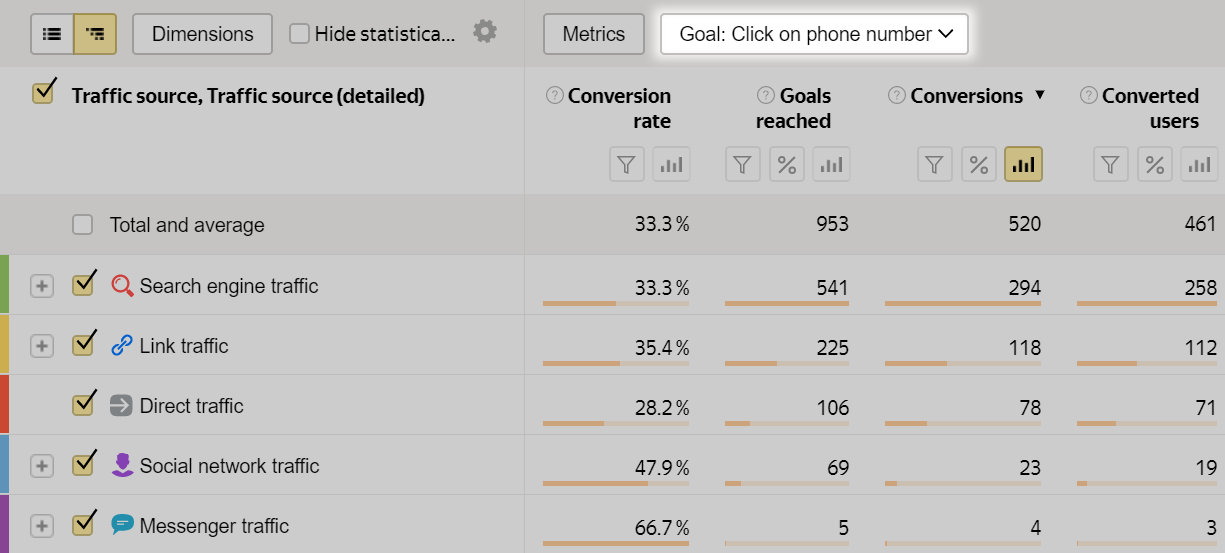Click active chart icon under Conversions
Image resolution: width=1225 pixels, height=553 pixels.
coord(1023,165)
